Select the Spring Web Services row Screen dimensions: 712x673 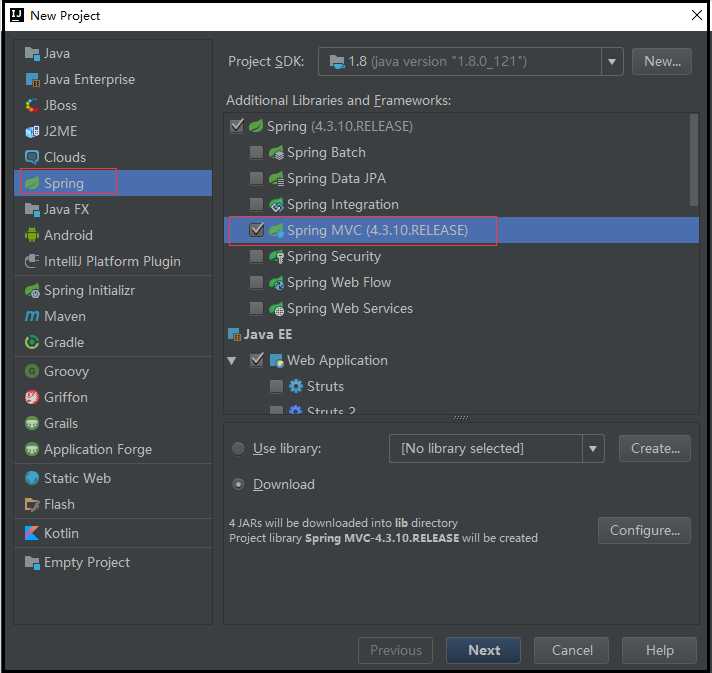pyautogui.click(x=461, y=308)
